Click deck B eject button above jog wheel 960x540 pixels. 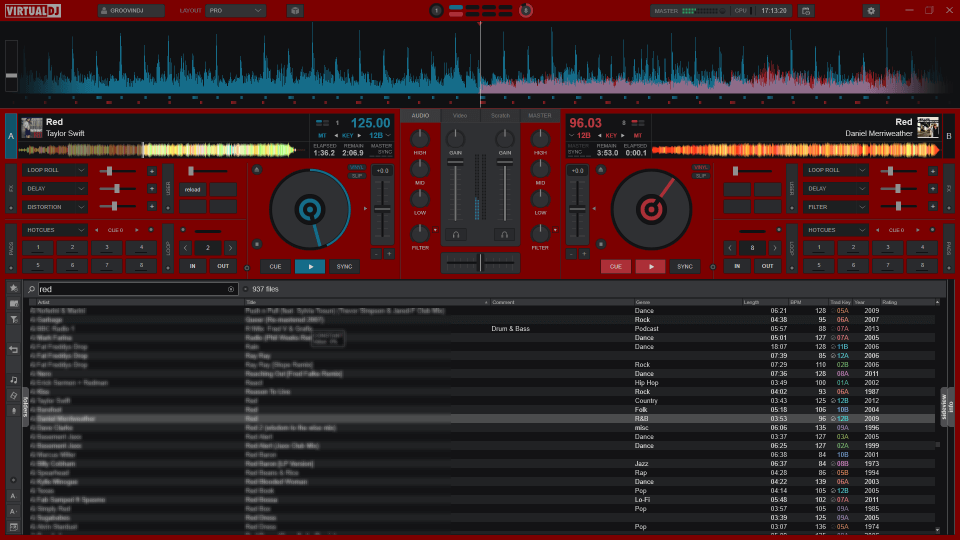click(x=601, y=170)
